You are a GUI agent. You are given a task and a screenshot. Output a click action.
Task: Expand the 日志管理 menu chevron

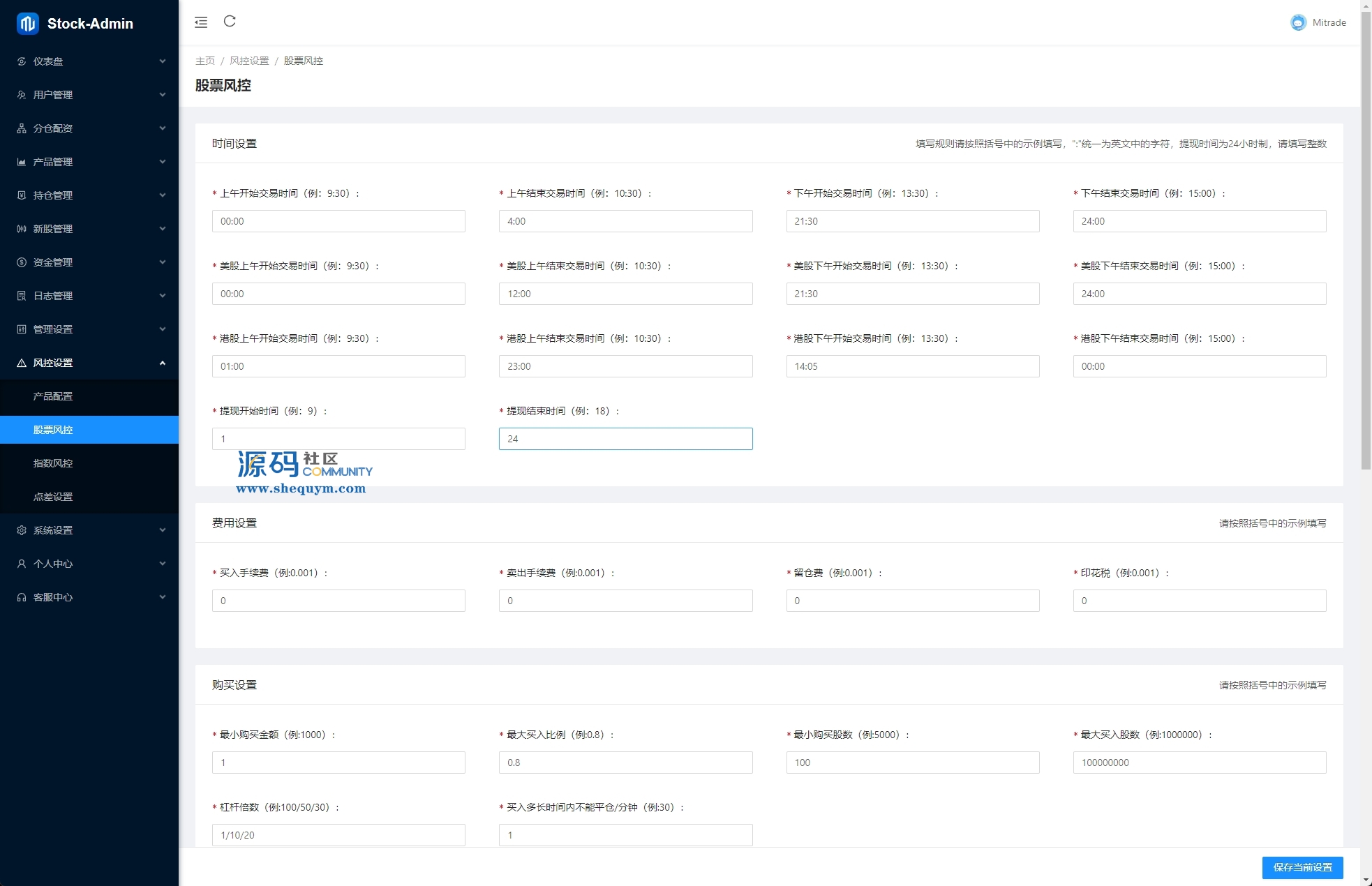click(163, 296)
